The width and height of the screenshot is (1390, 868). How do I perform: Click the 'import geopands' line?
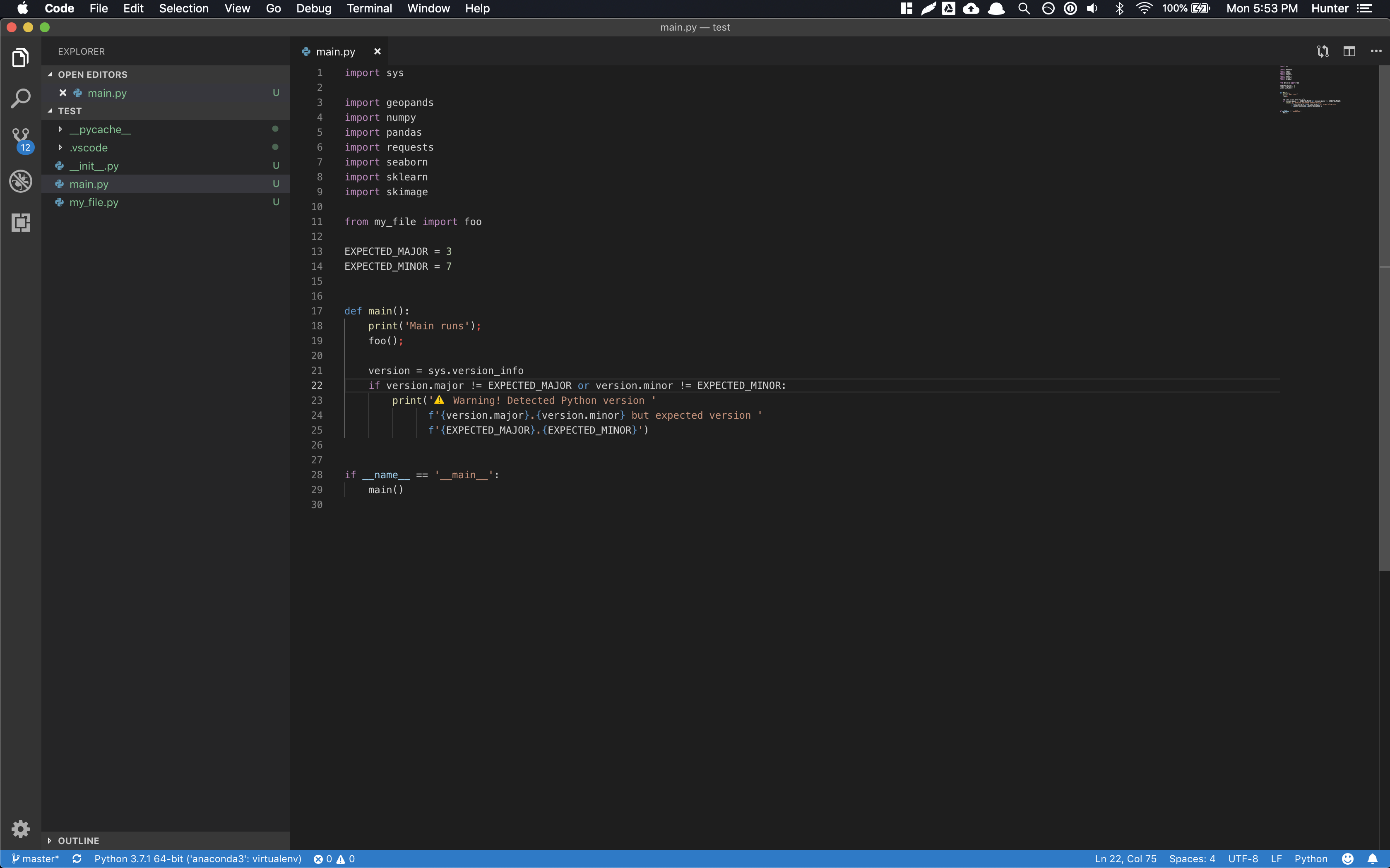click(389, 102)
